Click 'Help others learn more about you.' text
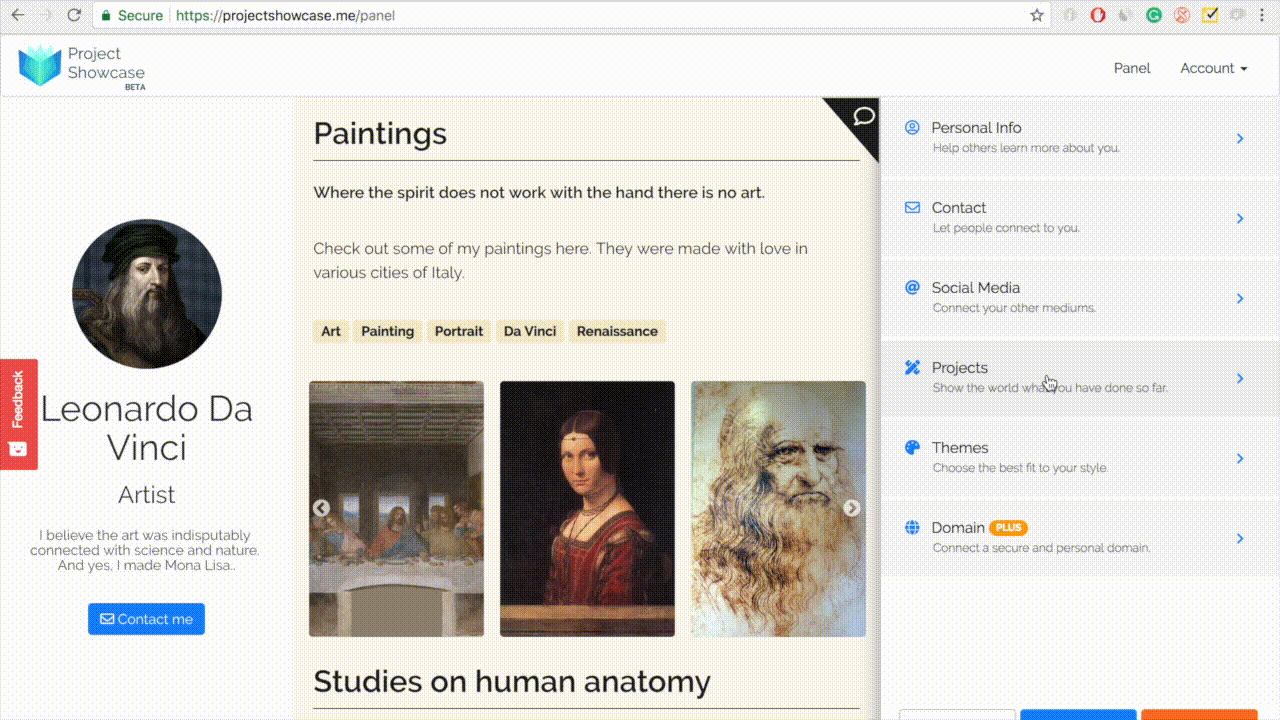 [1026, 148]
